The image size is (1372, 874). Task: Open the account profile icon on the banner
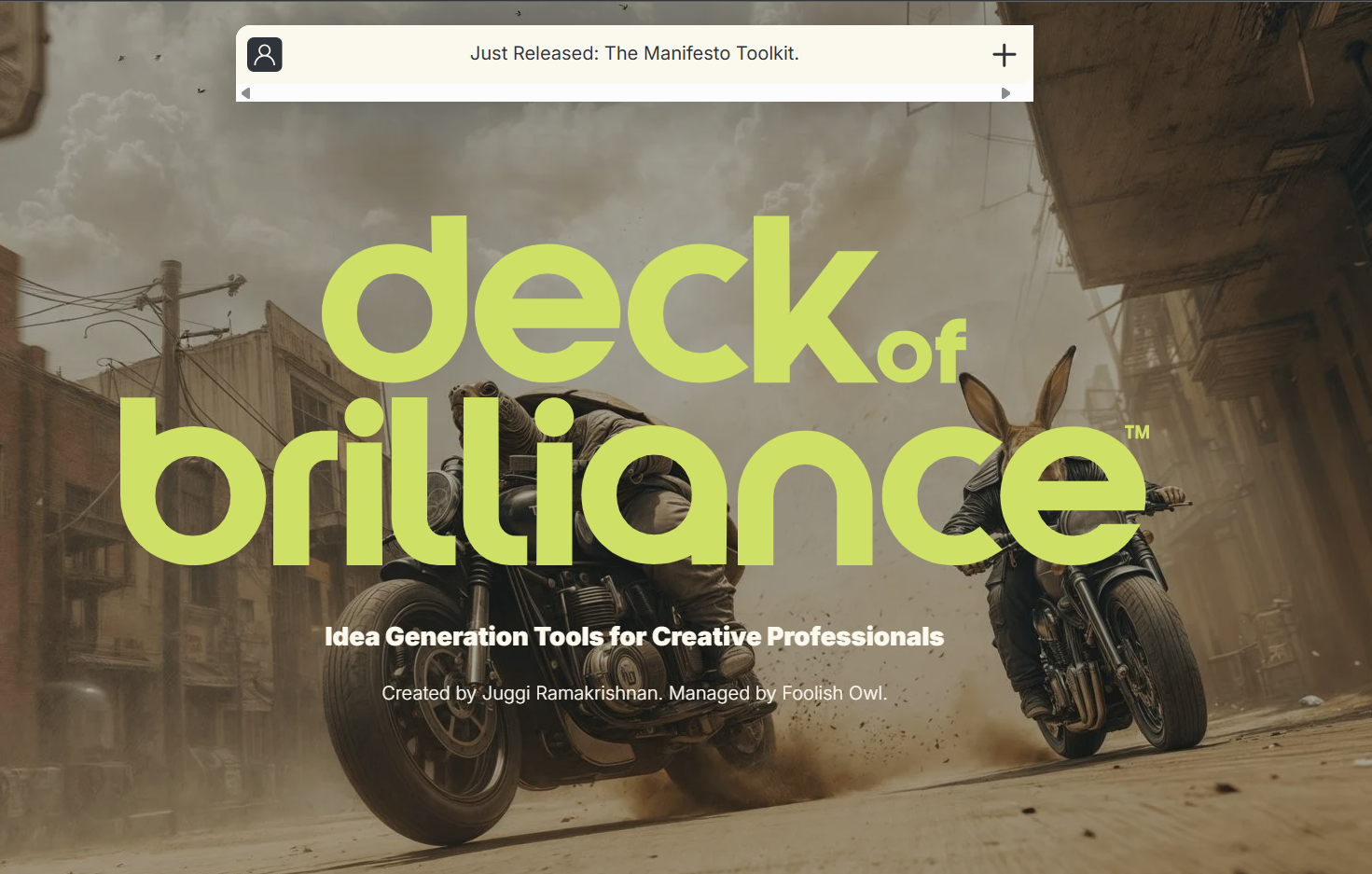[x=264, y=55]
